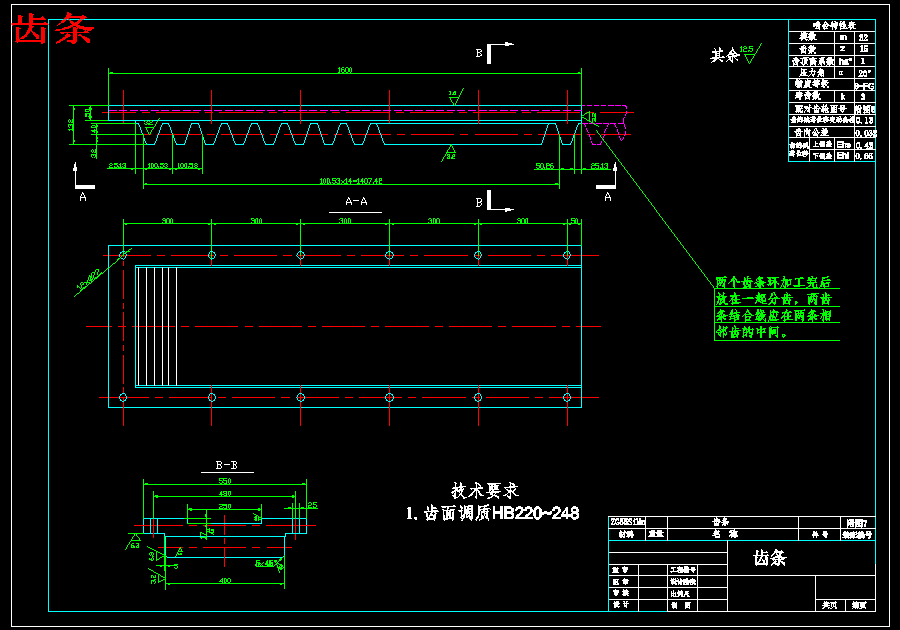Click the 50.86 dimension near rack end

pos(544,166)
